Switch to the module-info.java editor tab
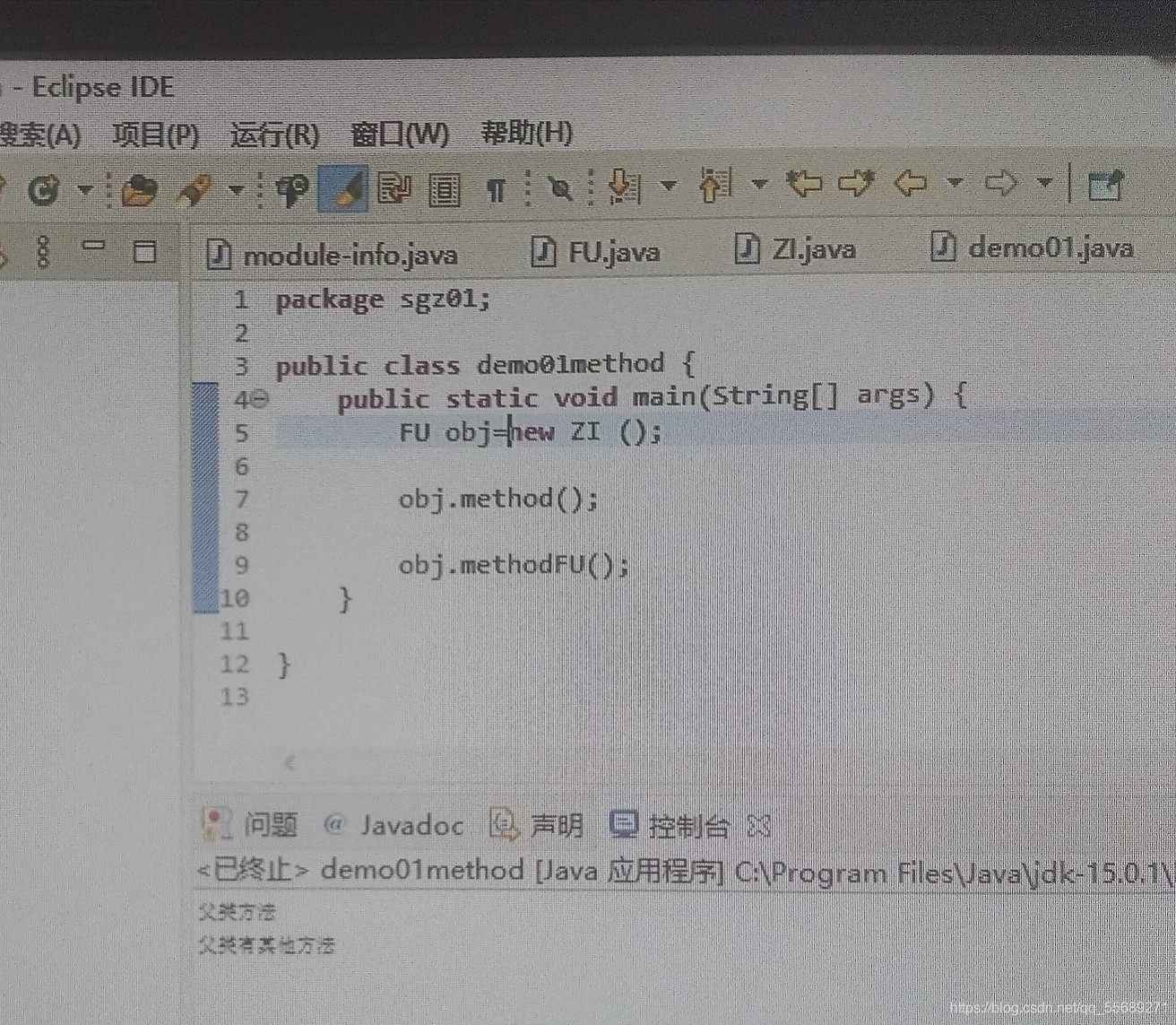Image resolution: width=1176 pixels, height=1025 pixels. (x=333, y=255)
